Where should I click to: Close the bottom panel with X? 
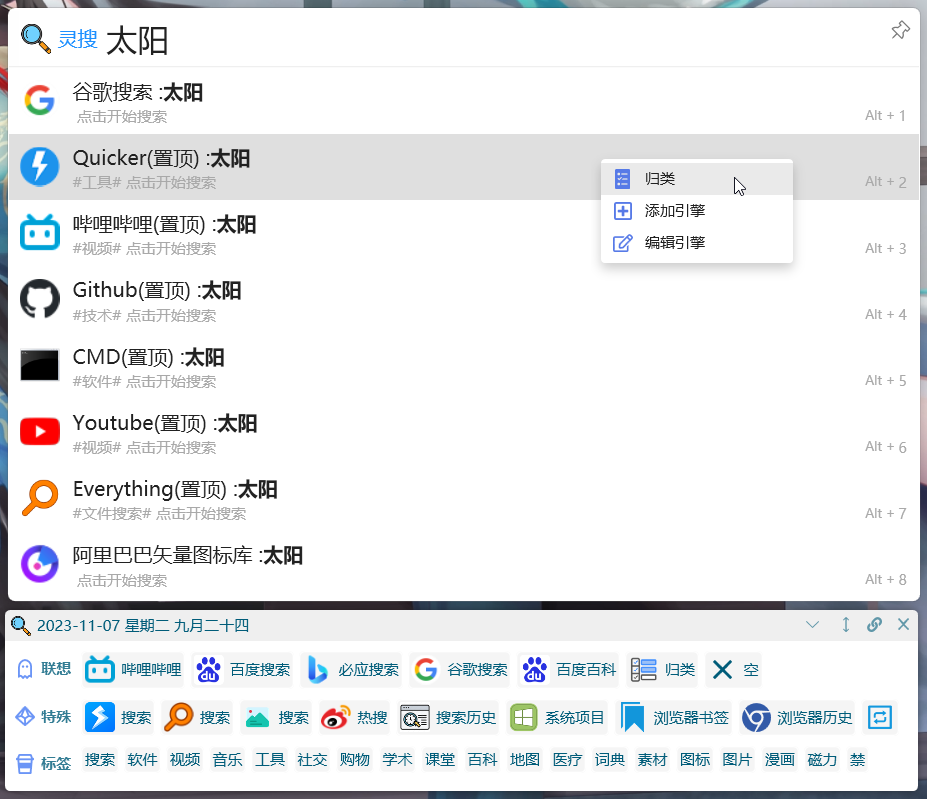[903, 625]
